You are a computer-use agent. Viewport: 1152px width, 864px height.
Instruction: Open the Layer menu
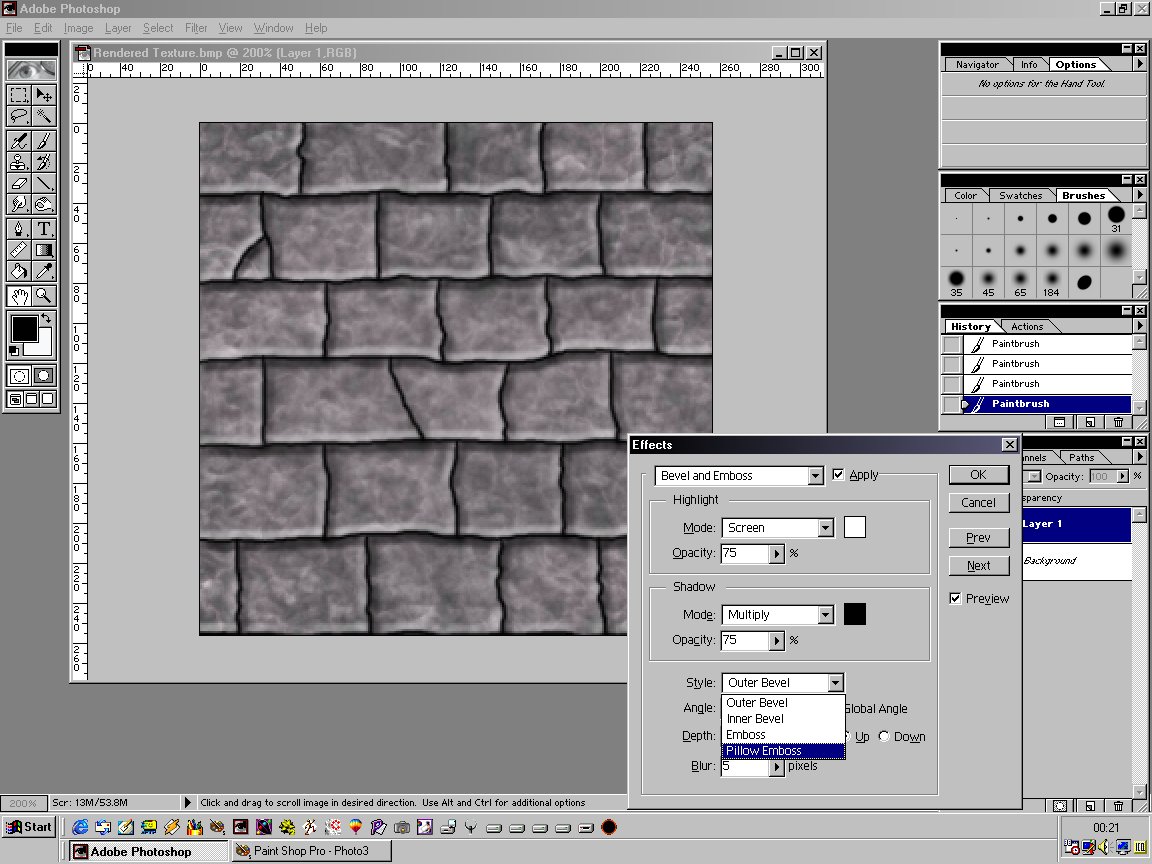(x=118, y=28)
